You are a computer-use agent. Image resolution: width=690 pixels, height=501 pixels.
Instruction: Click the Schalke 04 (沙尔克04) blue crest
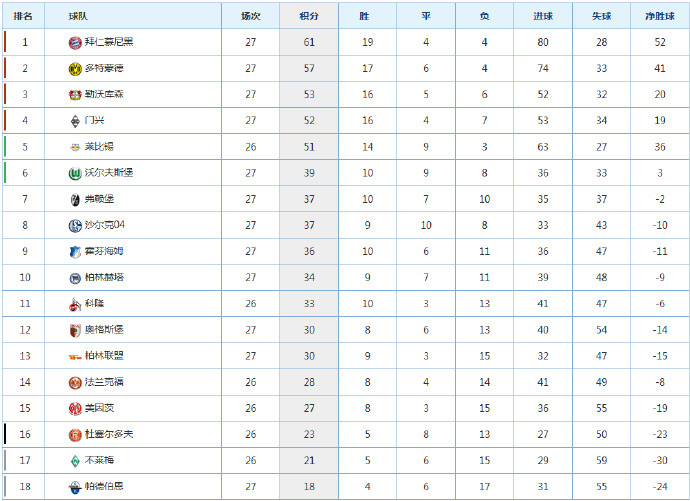pyautogui.click(x=75, y=225)
